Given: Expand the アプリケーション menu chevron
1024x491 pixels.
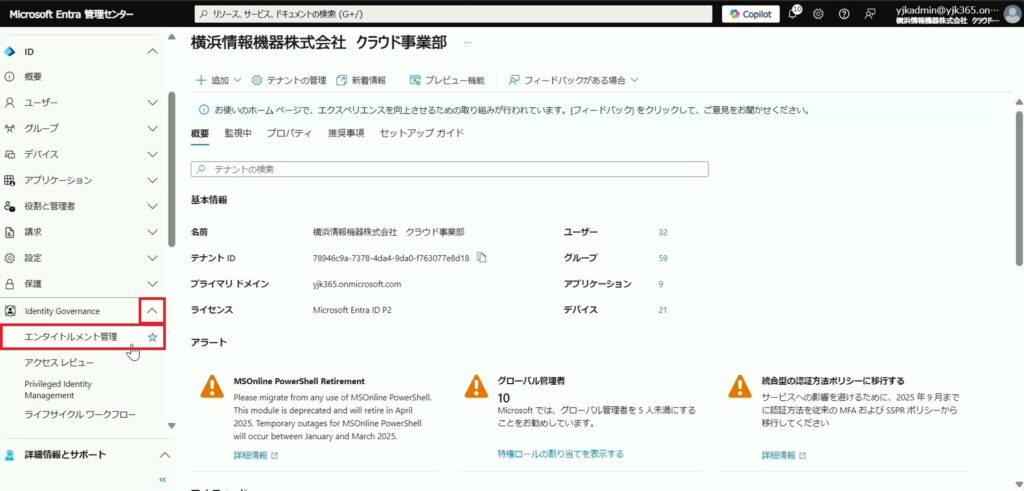Looking at the screenshot, I should point(152,180).
